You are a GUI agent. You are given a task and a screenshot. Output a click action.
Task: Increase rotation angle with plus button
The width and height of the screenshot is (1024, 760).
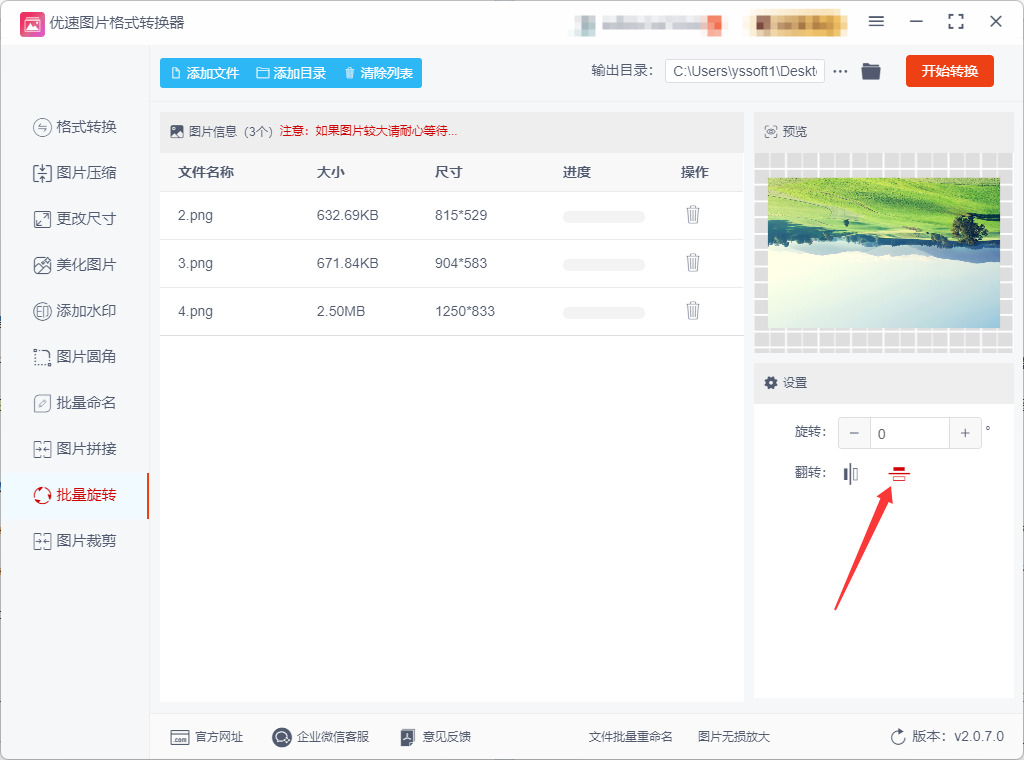(x=965, y=433)
